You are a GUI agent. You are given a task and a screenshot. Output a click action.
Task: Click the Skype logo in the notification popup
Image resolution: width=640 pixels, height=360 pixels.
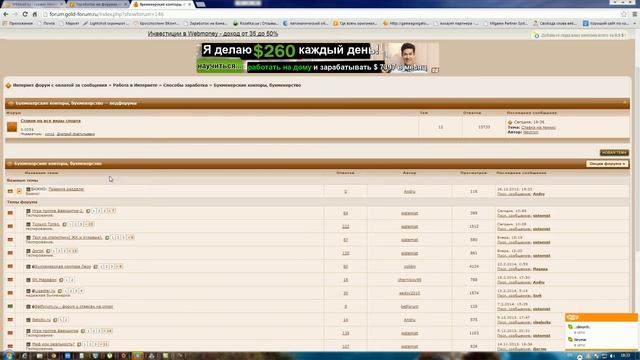tap(573, 317)
